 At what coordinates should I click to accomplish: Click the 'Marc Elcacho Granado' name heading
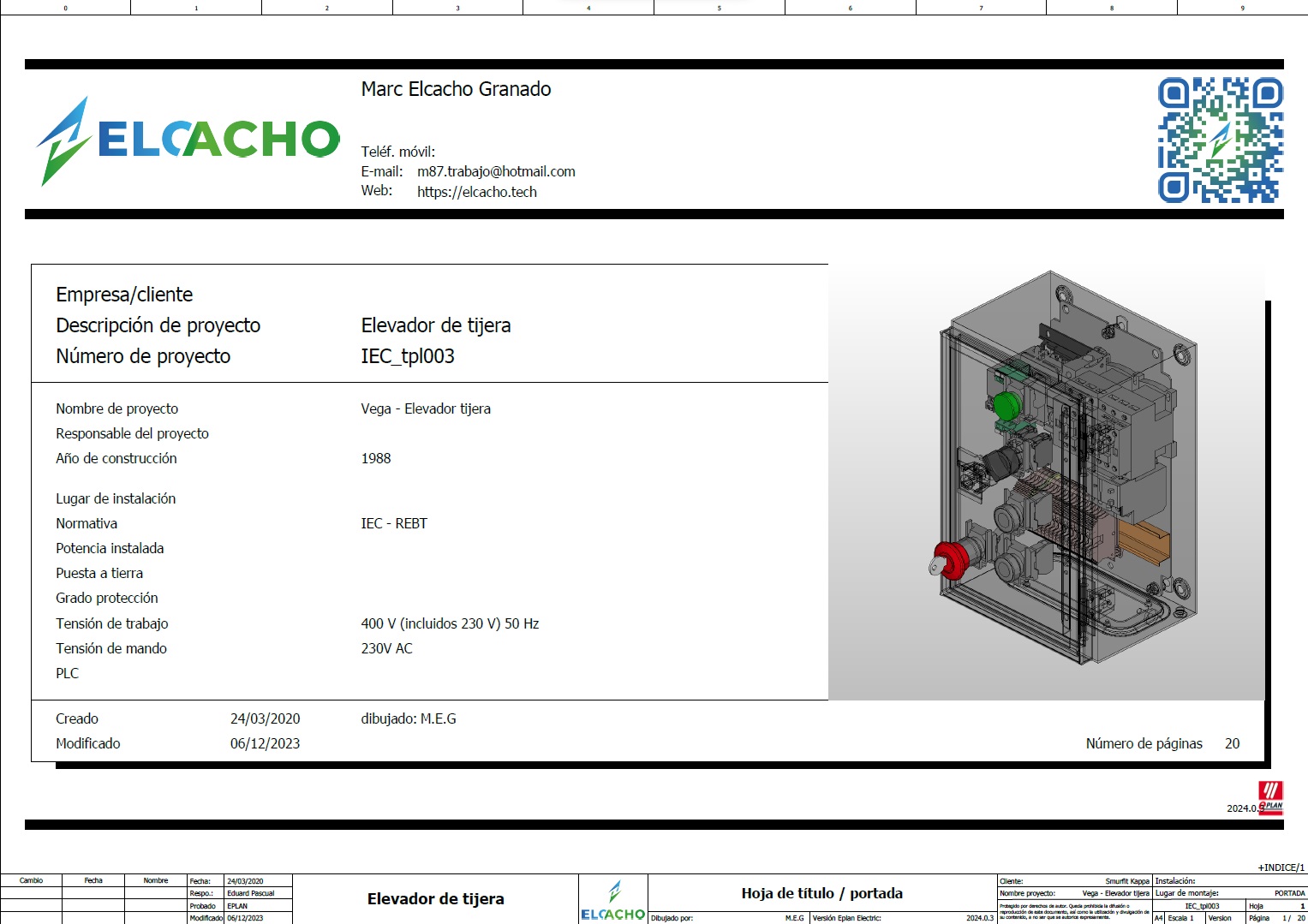(x=456, y=89)
